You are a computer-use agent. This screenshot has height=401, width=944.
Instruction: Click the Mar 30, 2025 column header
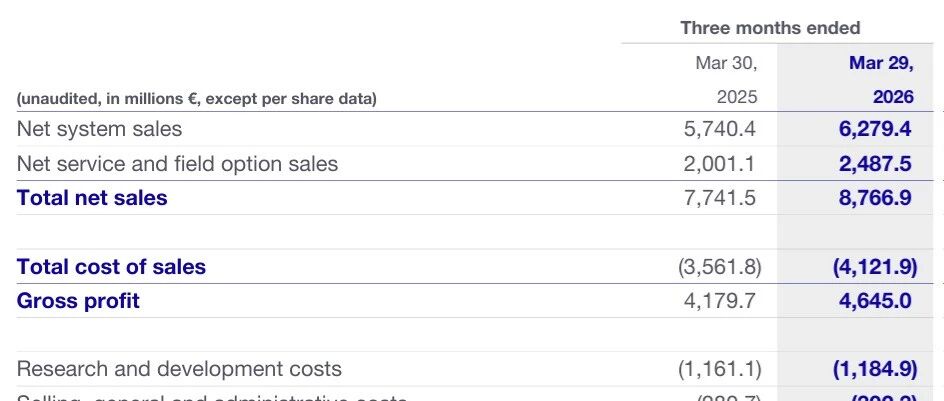pos(727,79)
